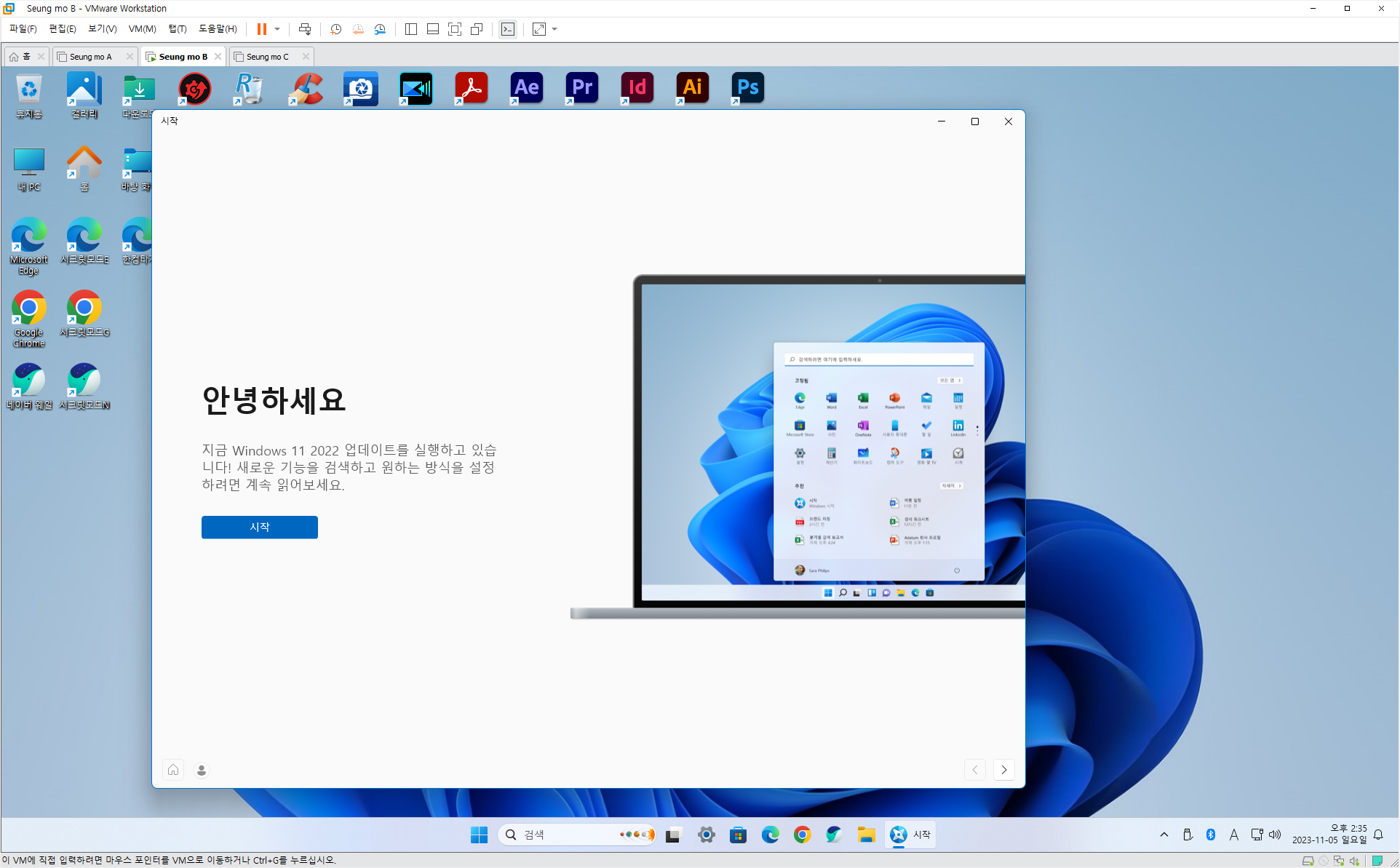The height and width of the screenshot is (868, 1400).
Task: Expand the power options dropdown arrow
Action: pyautogui.click(x=277, y=29)
